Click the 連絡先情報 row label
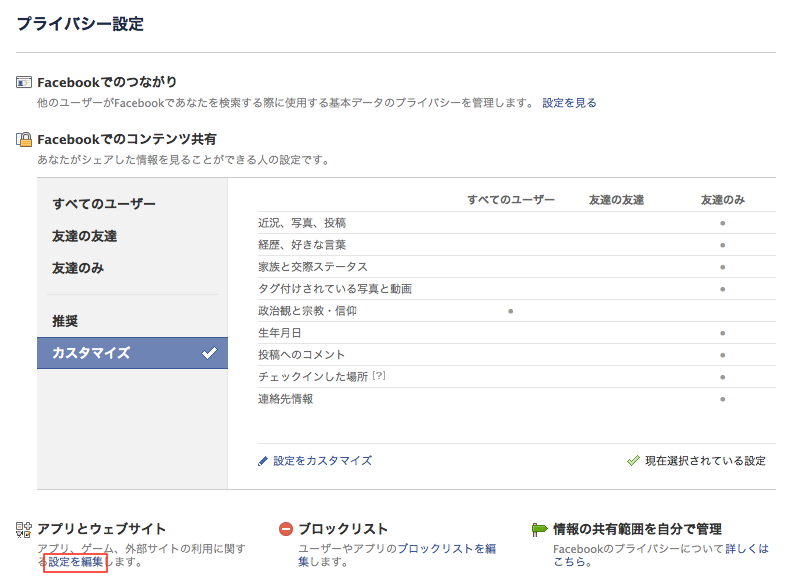Image resolution: width=788 pixels, height=586 pixels. (285, 399)
